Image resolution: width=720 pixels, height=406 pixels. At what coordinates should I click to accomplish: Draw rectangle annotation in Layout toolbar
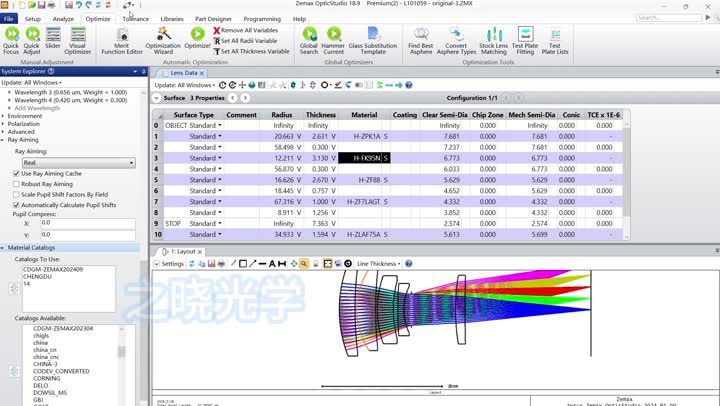tap(243, 264)
